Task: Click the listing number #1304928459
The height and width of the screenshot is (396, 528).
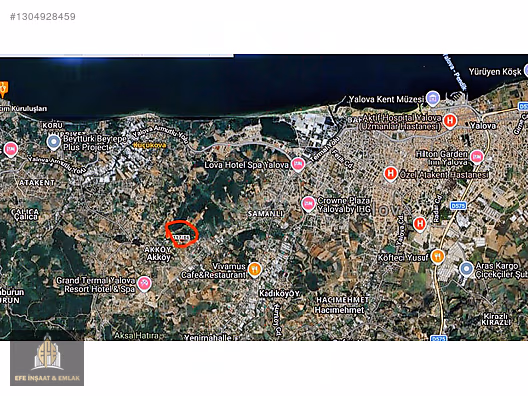Action: coord(43,17)
